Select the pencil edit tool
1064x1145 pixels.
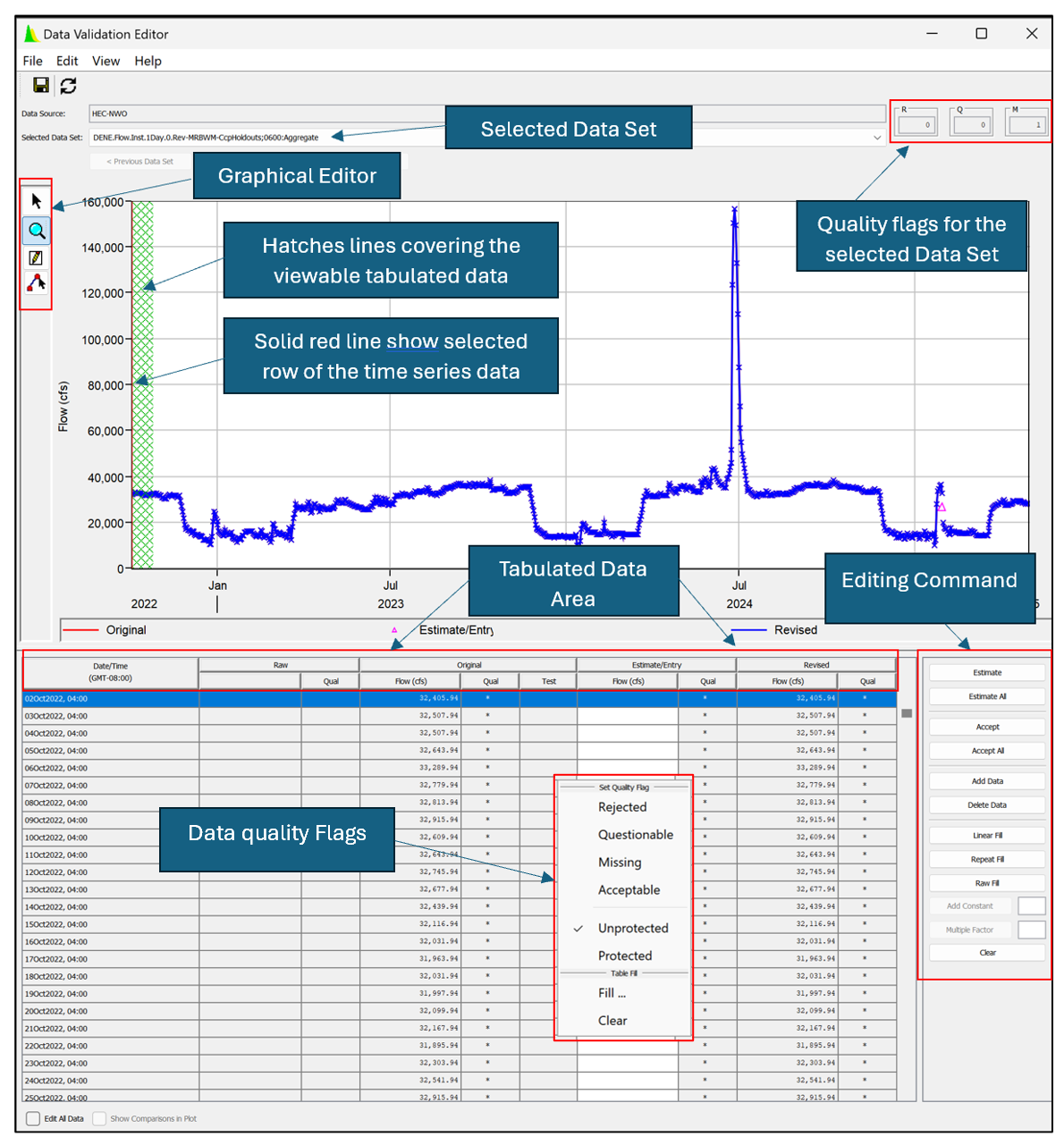pyautogui.click(x=37, y=258)
